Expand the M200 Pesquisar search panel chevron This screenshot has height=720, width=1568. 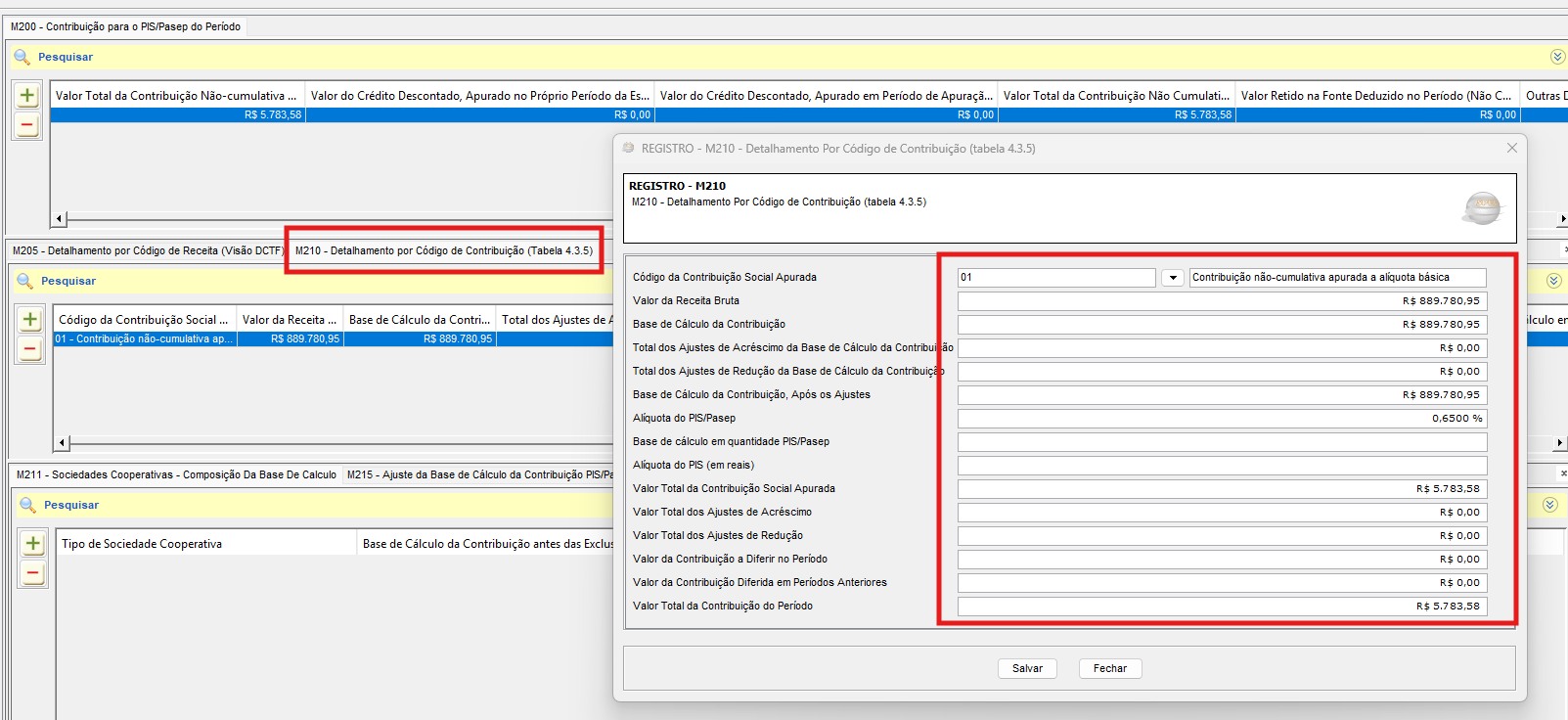[1557, 57]
